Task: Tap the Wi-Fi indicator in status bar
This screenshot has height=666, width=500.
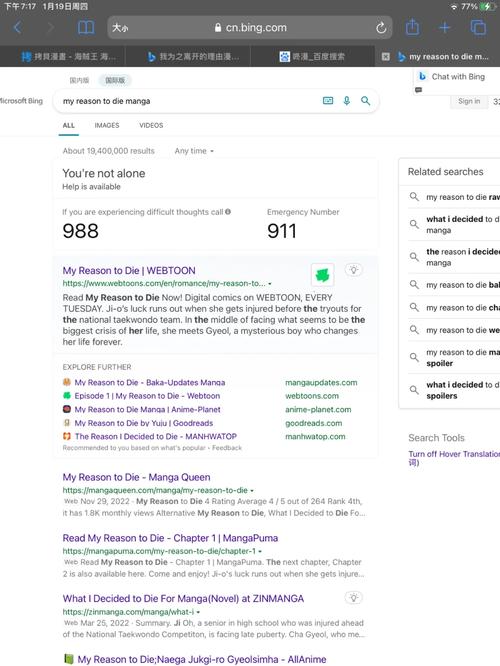Action: coord(453,7)
